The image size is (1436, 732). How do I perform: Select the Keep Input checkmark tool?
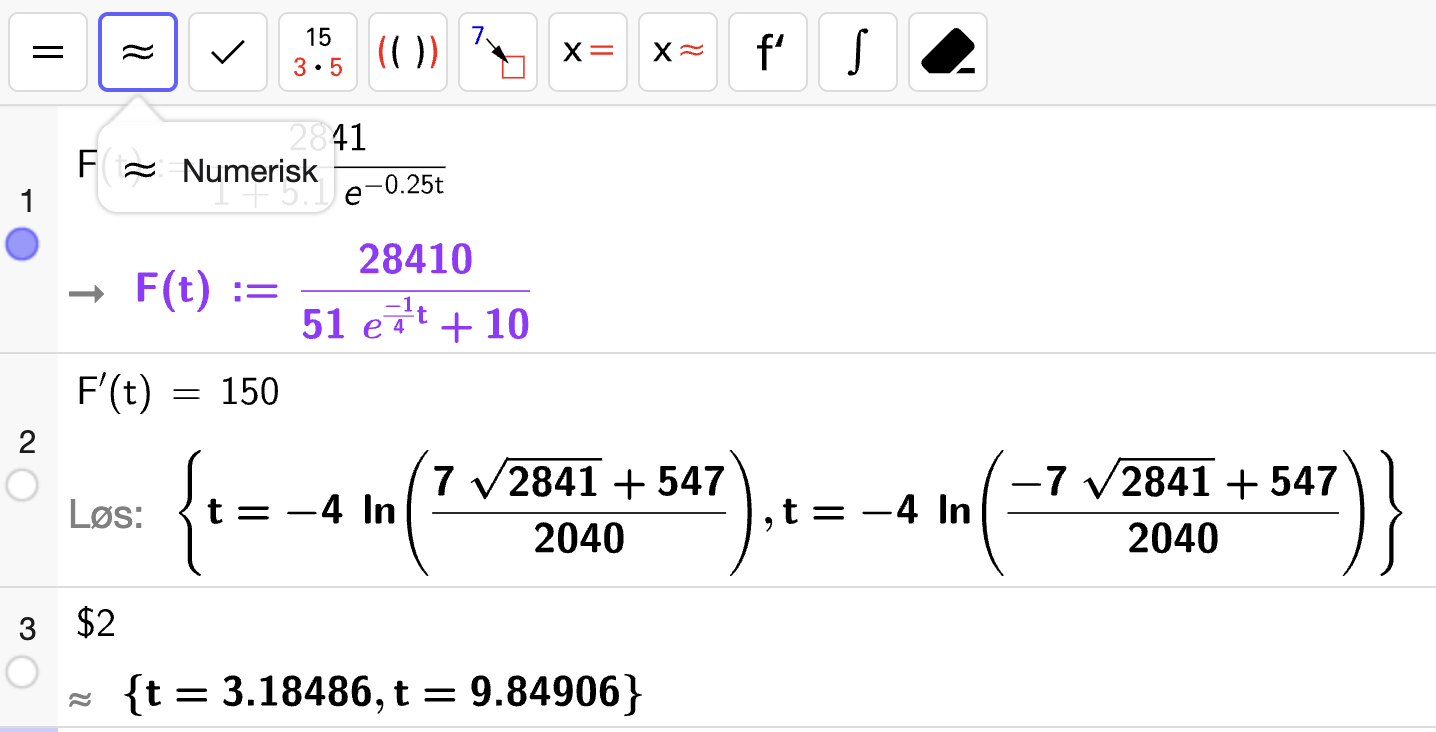(228, 52)
